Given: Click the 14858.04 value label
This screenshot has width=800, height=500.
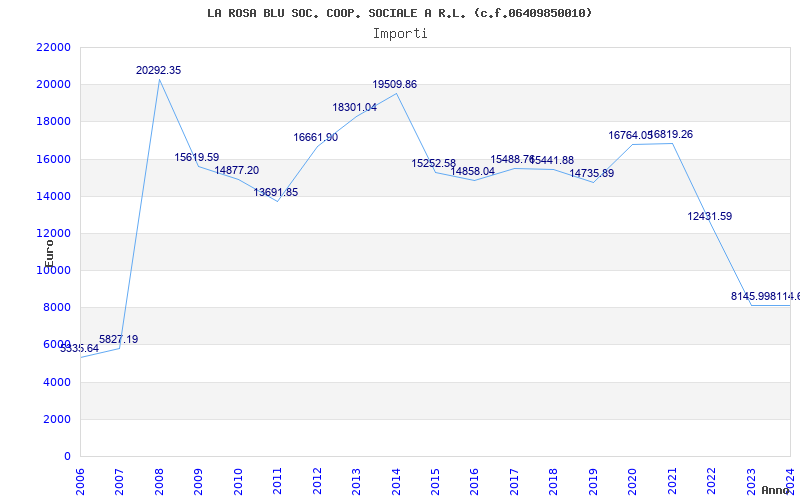Looking at the screenshot, I should (472, 171).
